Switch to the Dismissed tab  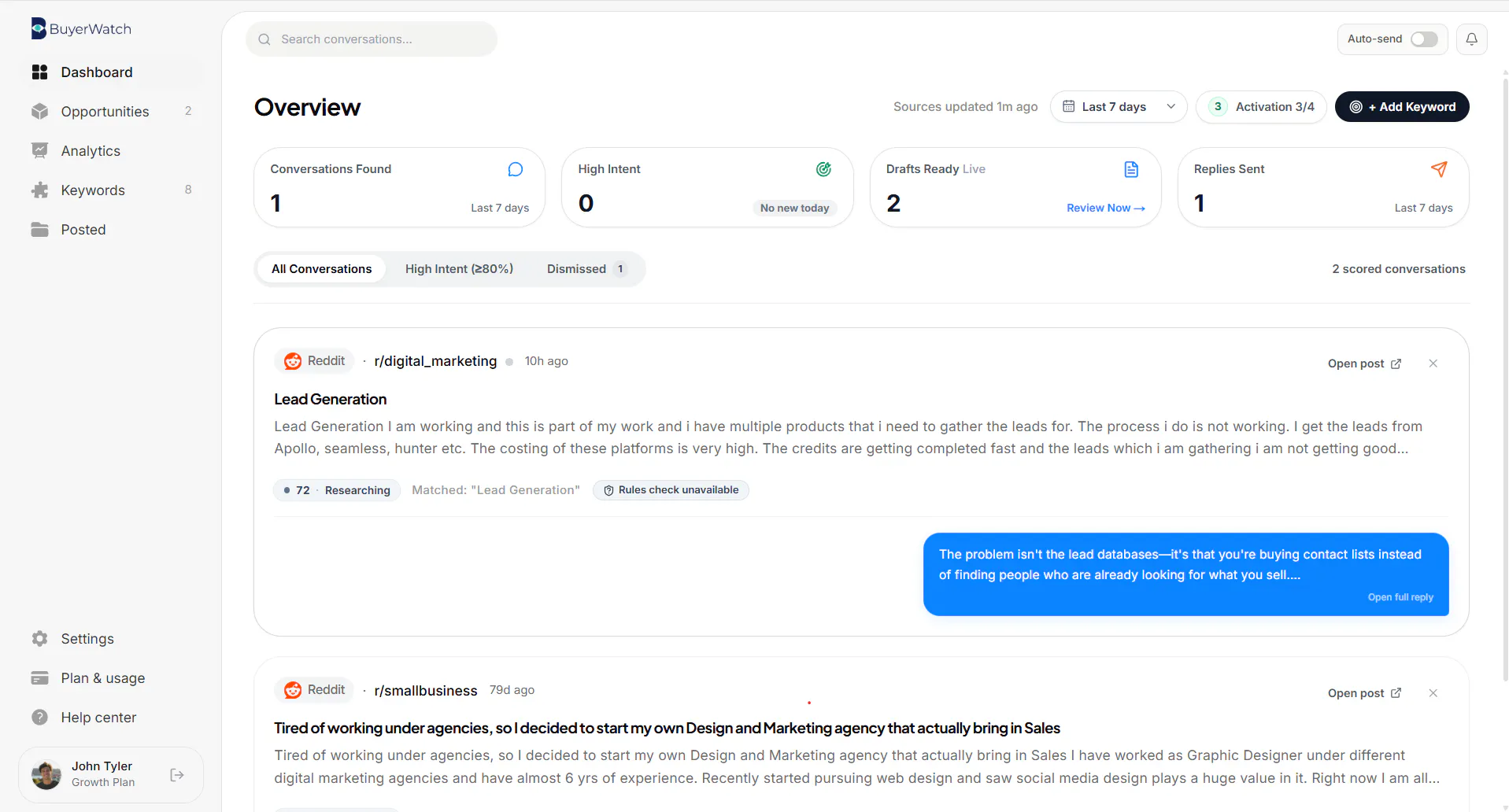pyautogui.click(x=586, y=269)
